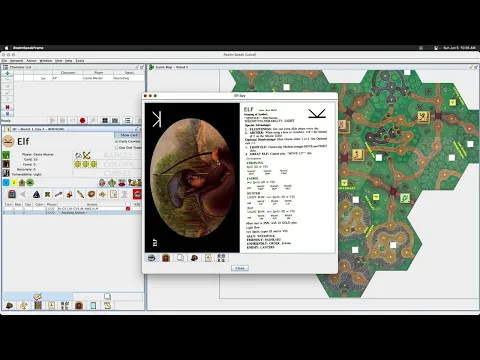Screen dimensions: 480x360
Task: Click the Elf portrait image in dialog
Action: [192, 178]
